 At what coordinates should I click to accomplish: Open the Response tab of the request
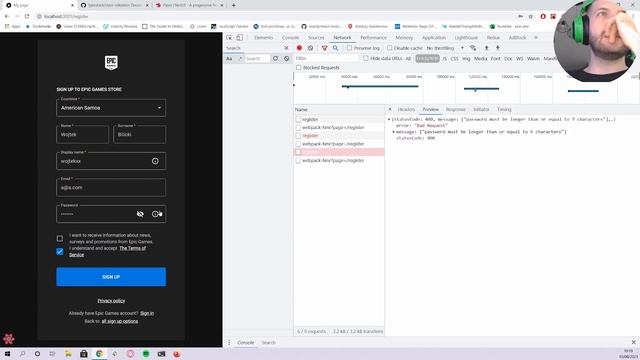click(x=456, y=109)
